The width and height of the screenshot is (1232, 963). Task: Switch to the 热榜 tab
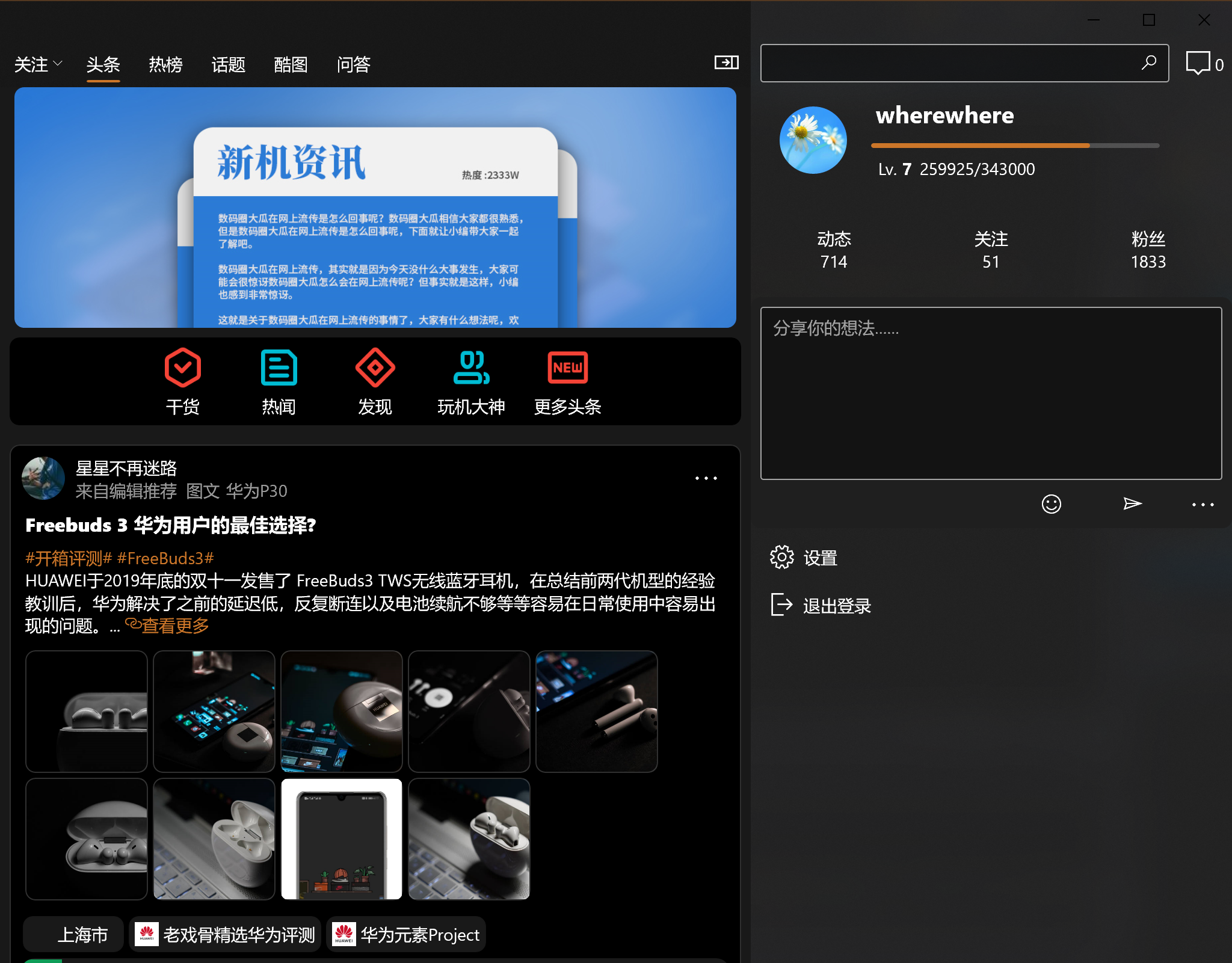165,64
